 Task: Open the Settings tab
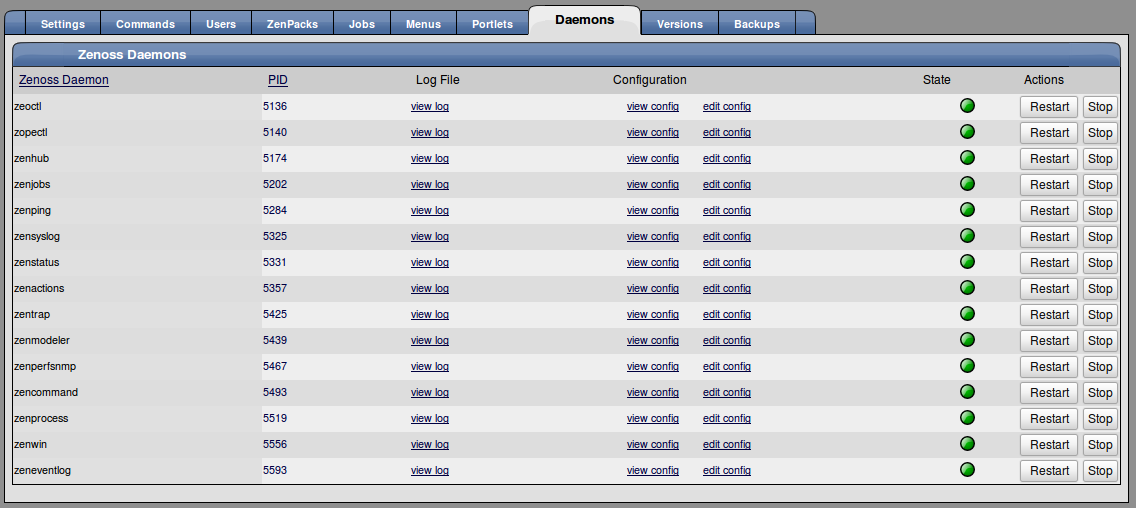(63, 24)
